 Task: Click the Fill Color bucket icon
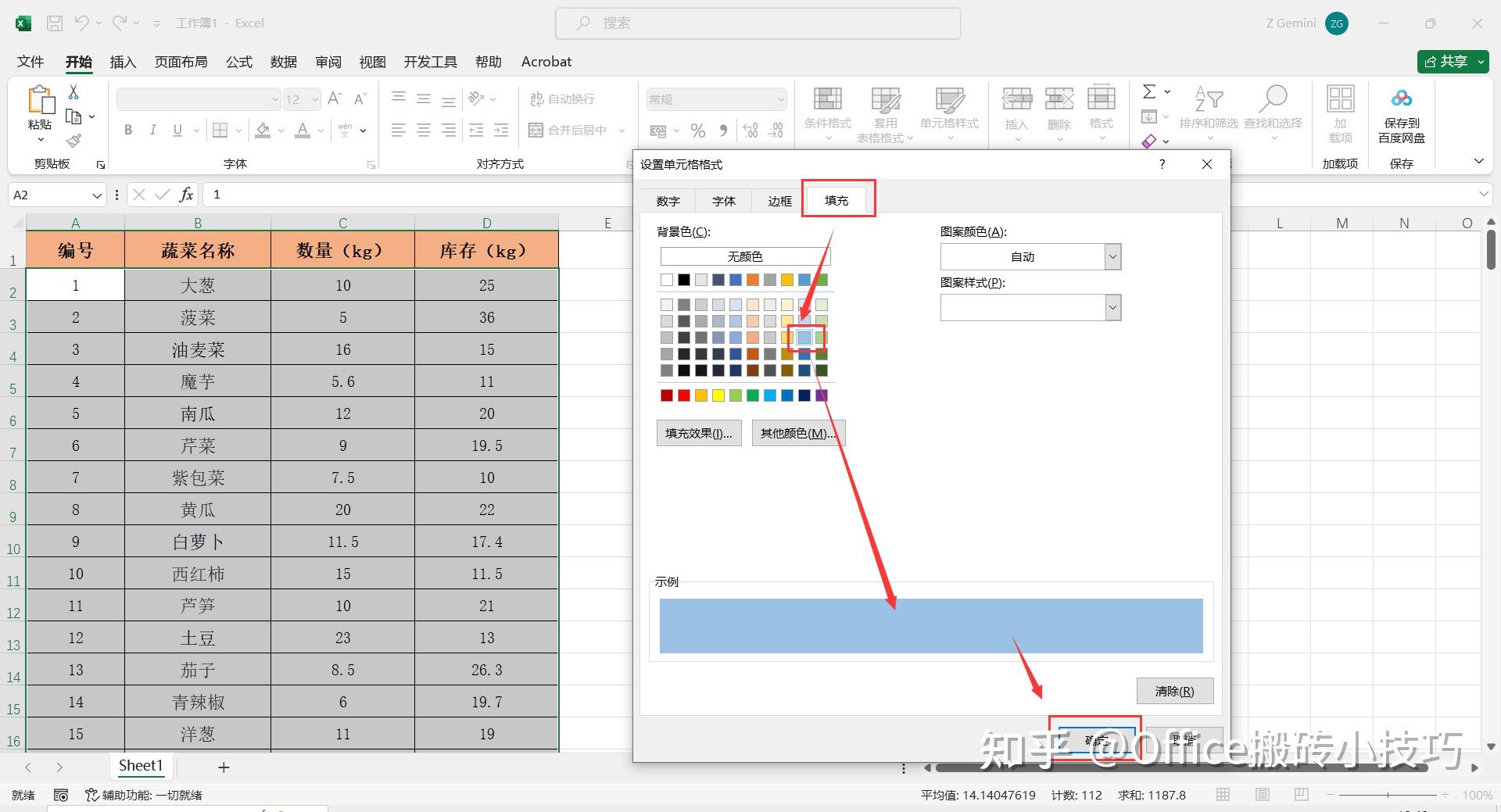tap(263, 130)
